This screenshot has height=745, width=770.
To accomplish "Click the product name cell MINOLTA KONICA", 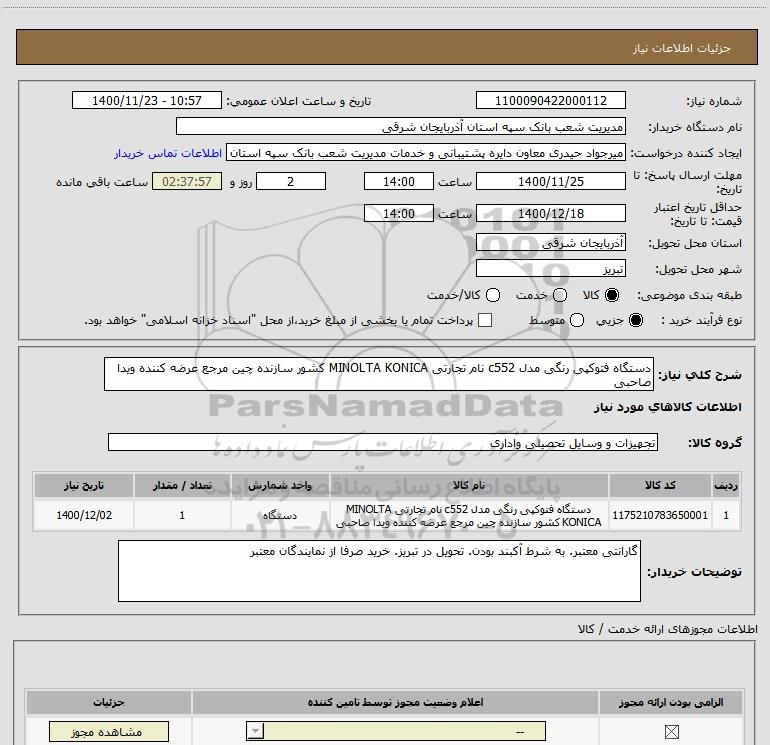I will click(468, 515).
